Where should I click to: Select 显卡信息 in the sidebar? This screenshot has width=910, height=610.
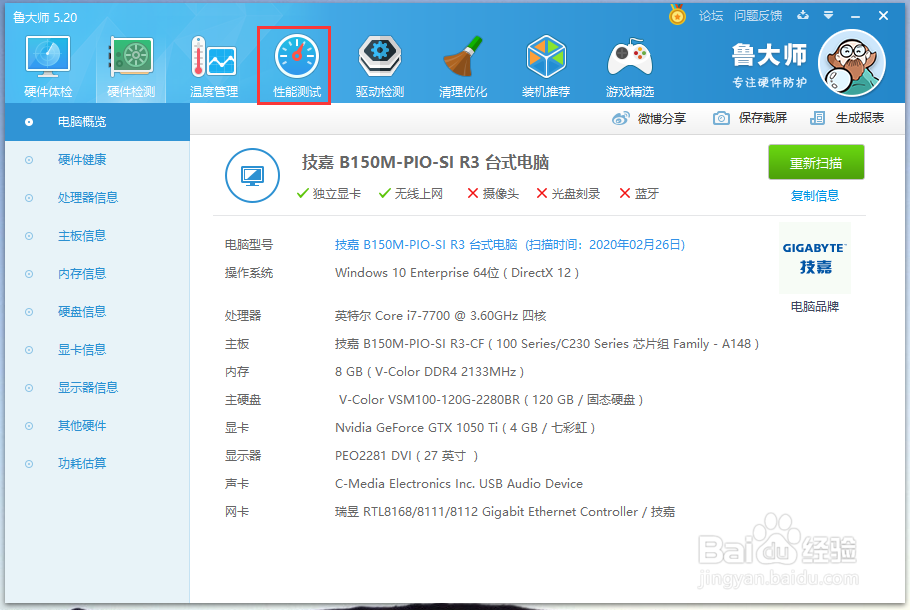tap(98, 349)
